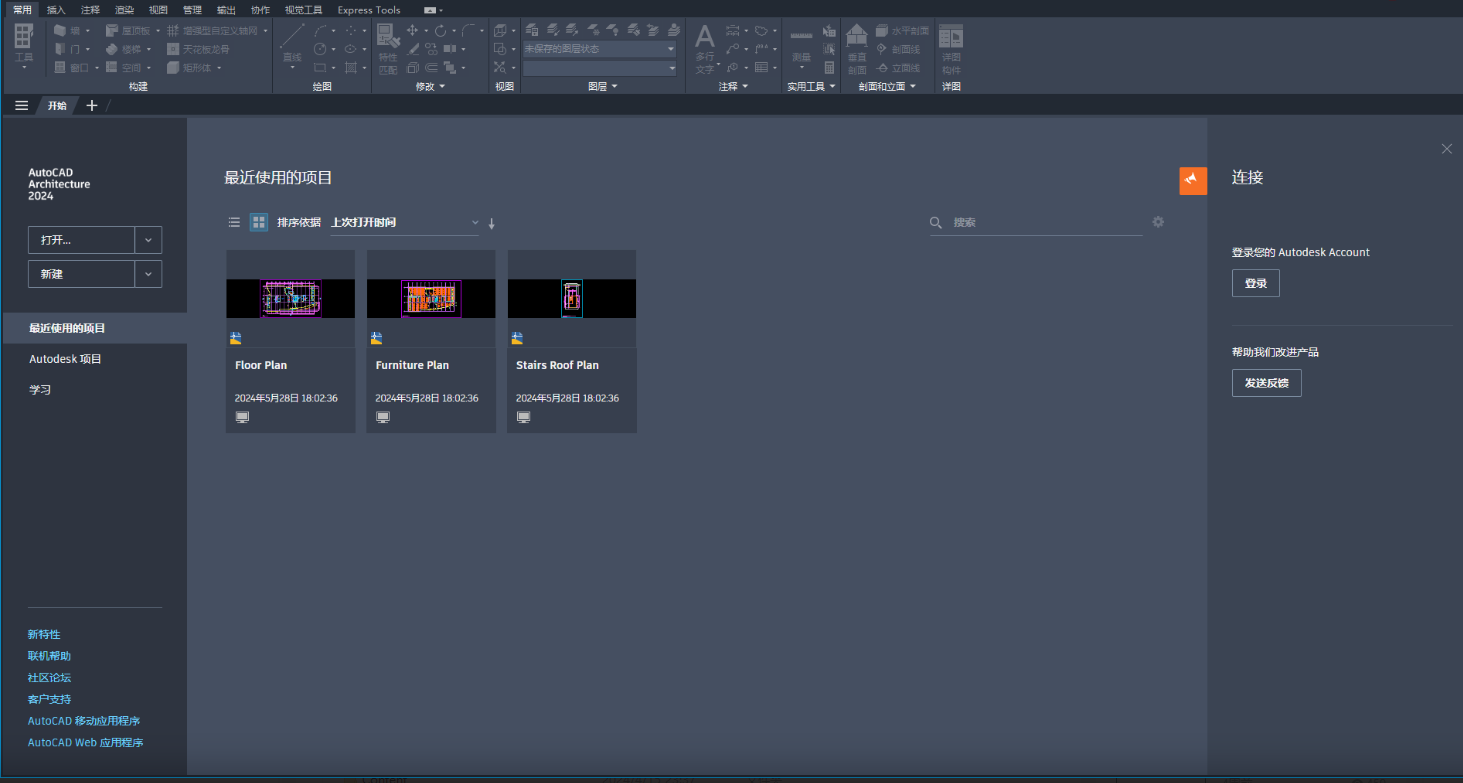Viewport: 1463px width, 783px height.
Task: Open the Layer Properties manager icon
Action: coord(531,30)
